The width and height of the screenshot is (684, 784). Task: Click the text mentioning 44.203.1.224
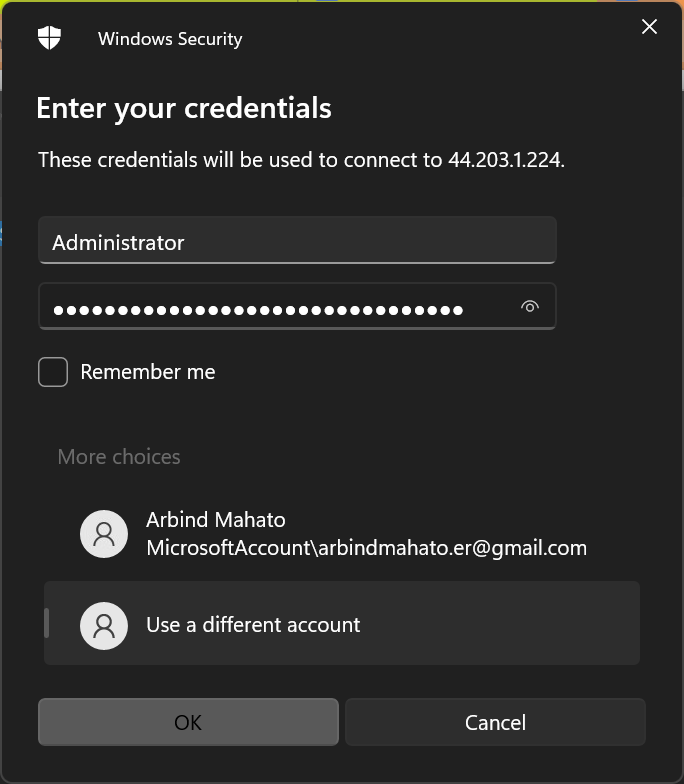point(302,160)
